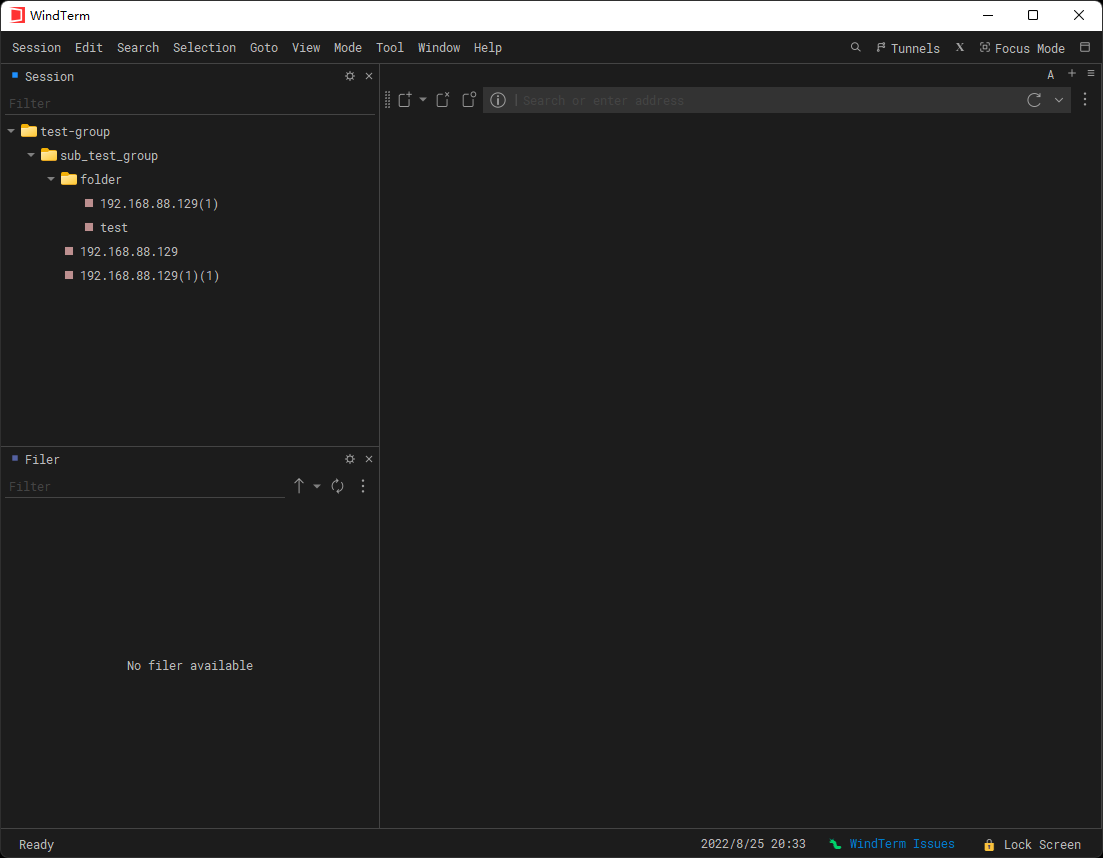Collapse the sub_test_group folder

pos(31,155)
